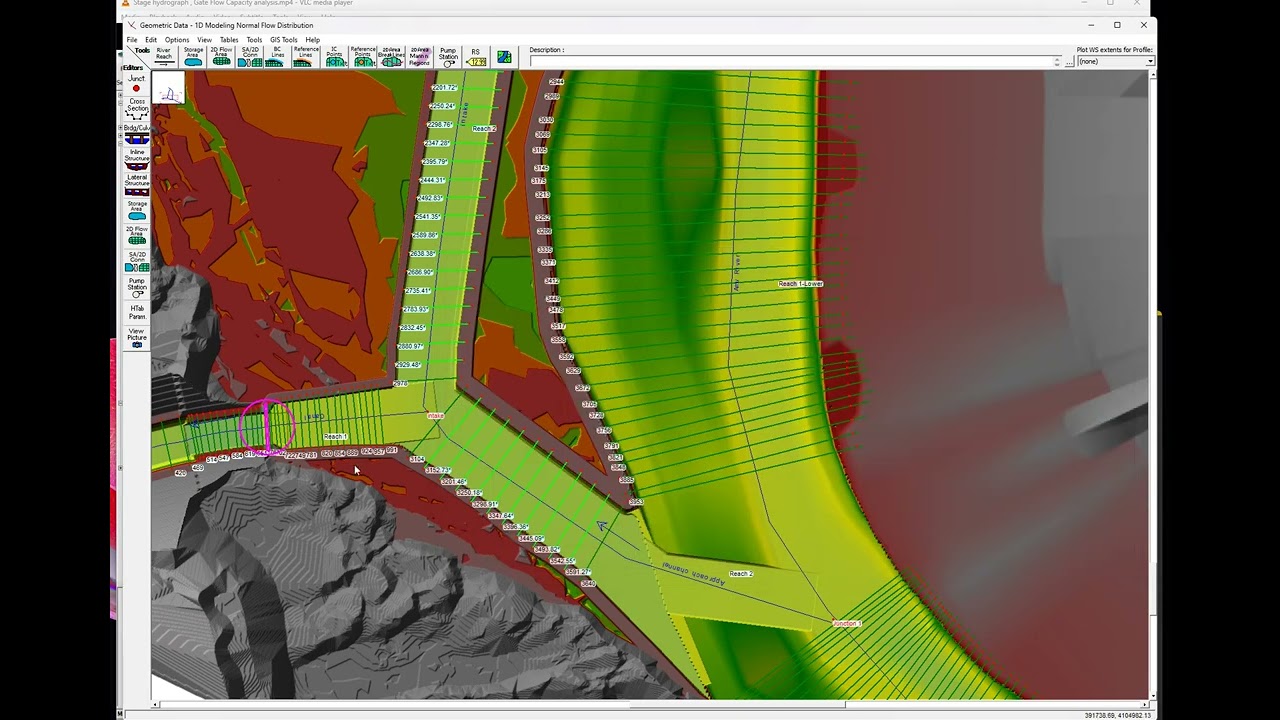
Task: Select the SA/2D Conn tool in top toolbar
Action: click(250, 56)
